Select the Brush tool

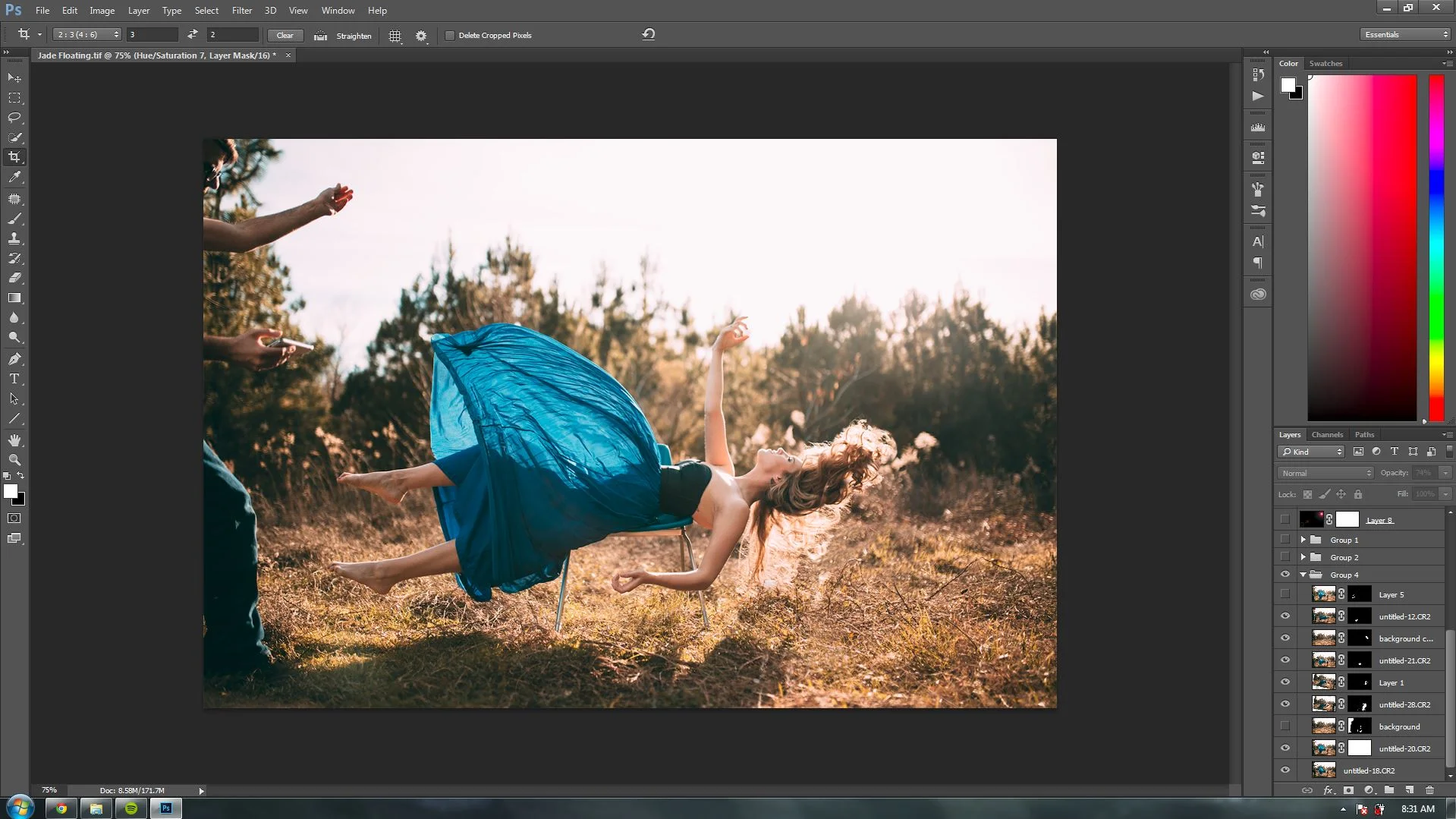[14, 219]
